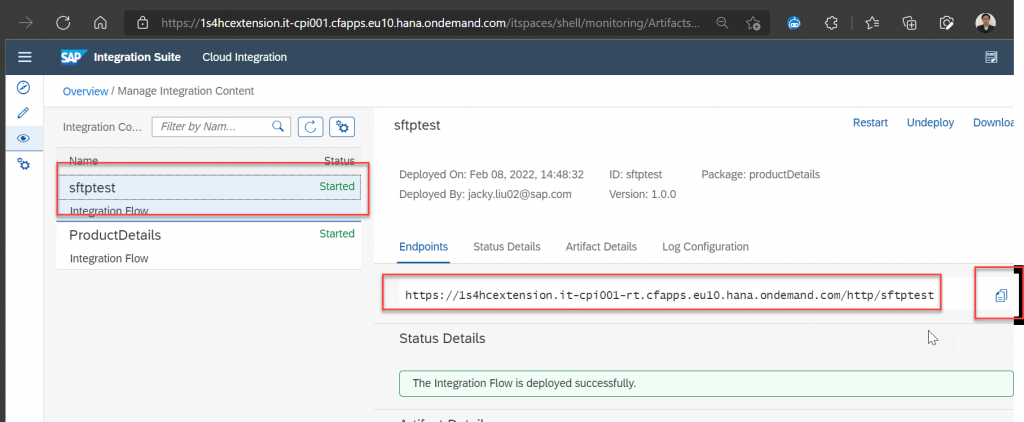Image resolution: width=1024 pixels, height=422 pixels.
Task: Open the Overview breadcrumb link
Action: click(x=85, y=91)
